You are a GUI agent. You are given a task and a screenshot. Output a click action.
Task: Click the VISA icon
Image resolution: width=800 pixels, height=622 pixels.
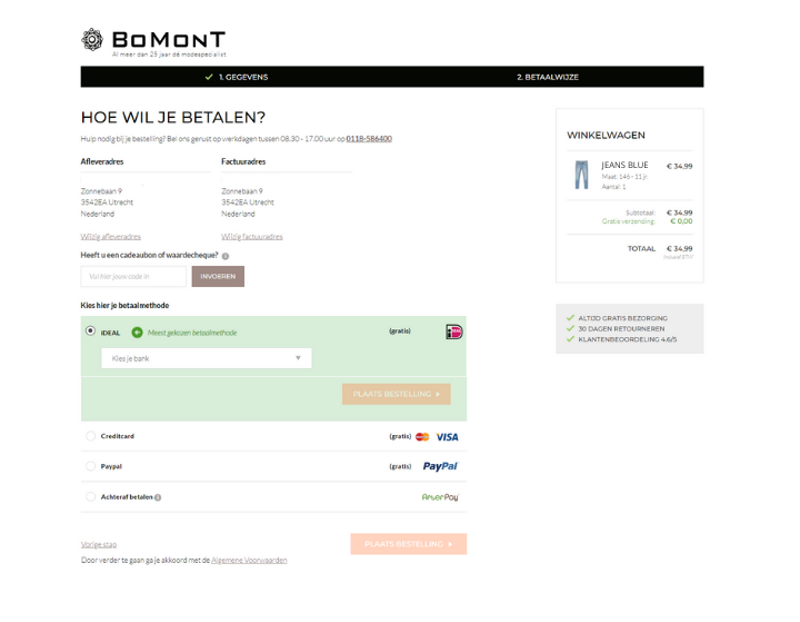[446, 435]
